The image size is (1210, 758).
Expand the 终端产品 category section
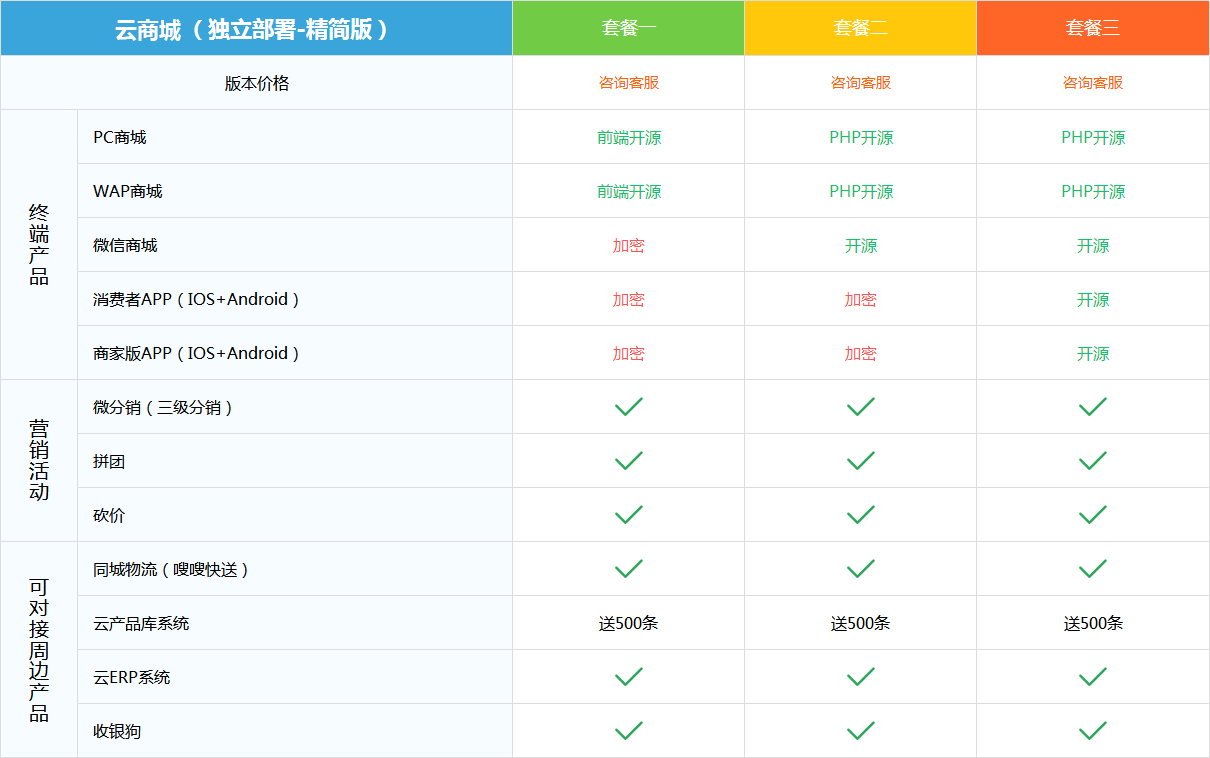39,244
